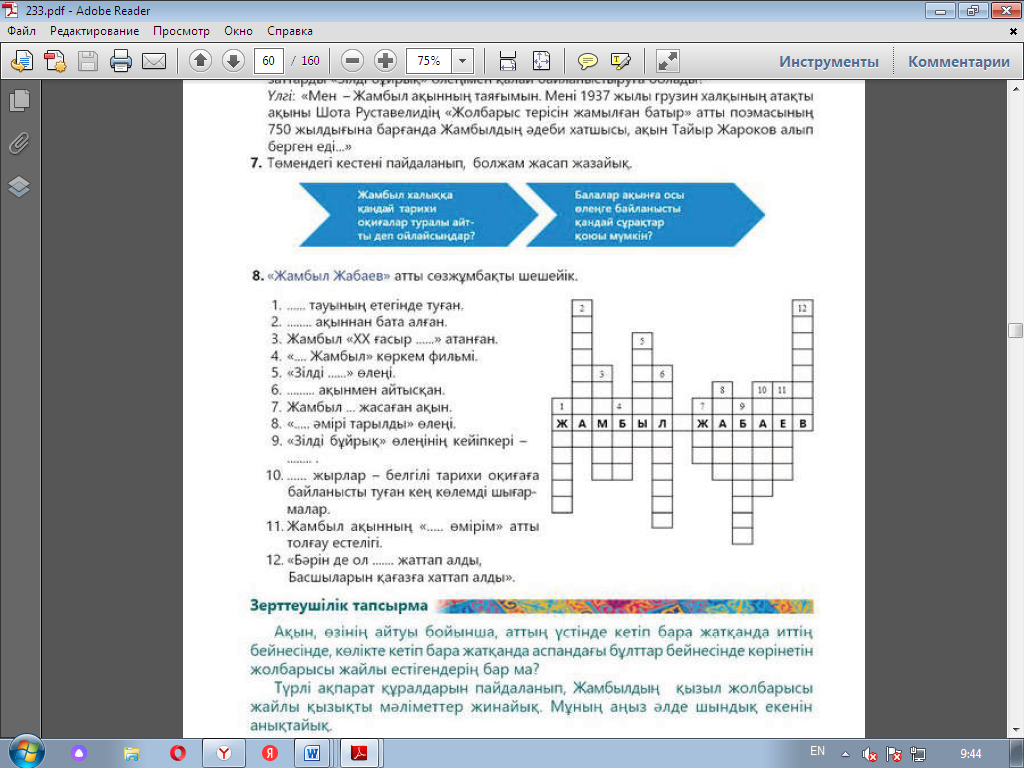Click the «Жамбыл Жабаев» heading text
1024x768 pixels.
click(328, 276)
